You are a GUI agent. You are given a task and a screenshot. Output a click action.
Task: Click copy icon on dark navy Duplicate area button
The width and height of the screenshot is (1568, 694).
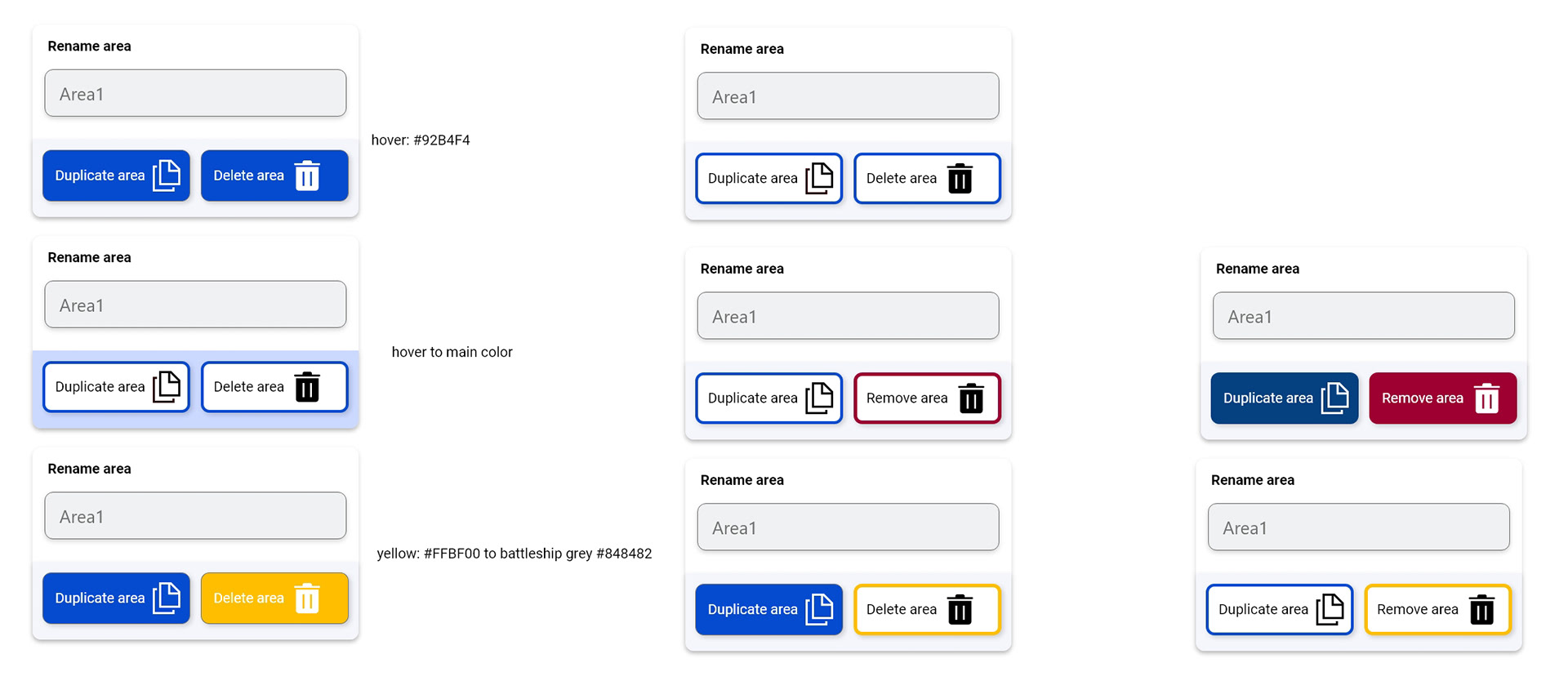click(1335, 398)
